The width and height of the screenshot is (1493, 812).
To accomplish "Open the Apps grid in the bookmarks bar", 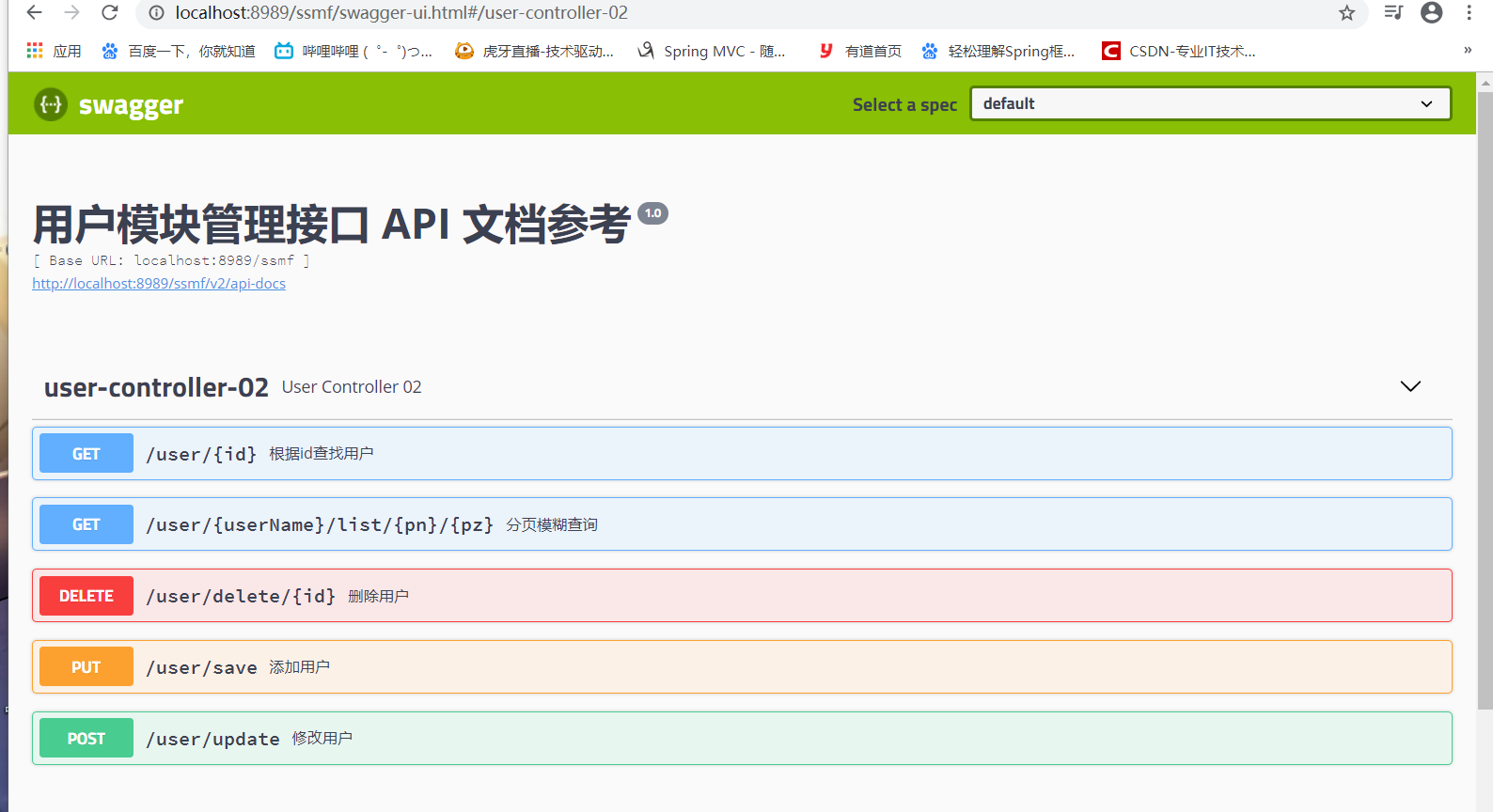I will click(x=55, y=51).
